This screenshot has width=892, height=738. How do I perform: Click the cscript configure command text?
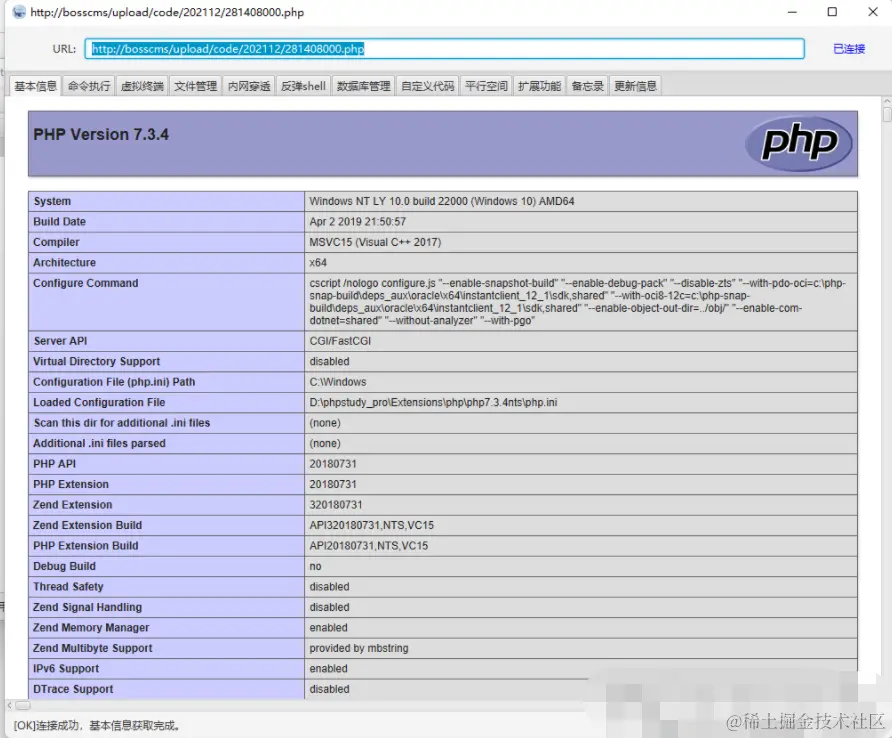click(577, 302)
